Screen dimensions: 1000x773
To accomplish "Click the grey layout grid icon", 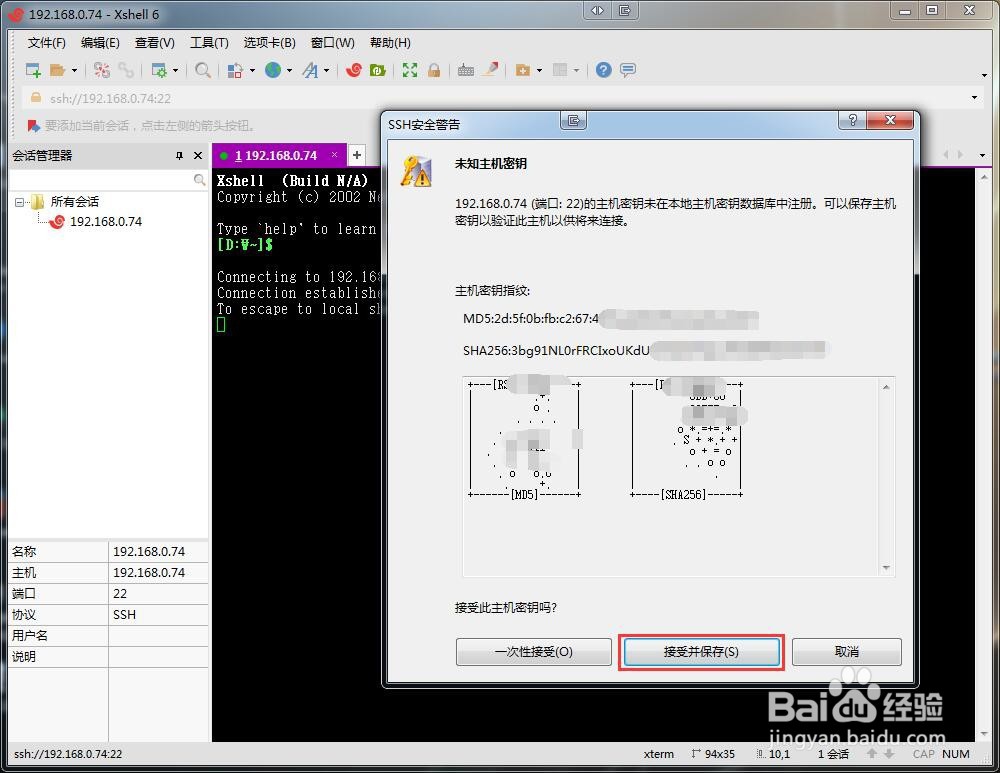I will click(560, 70).
